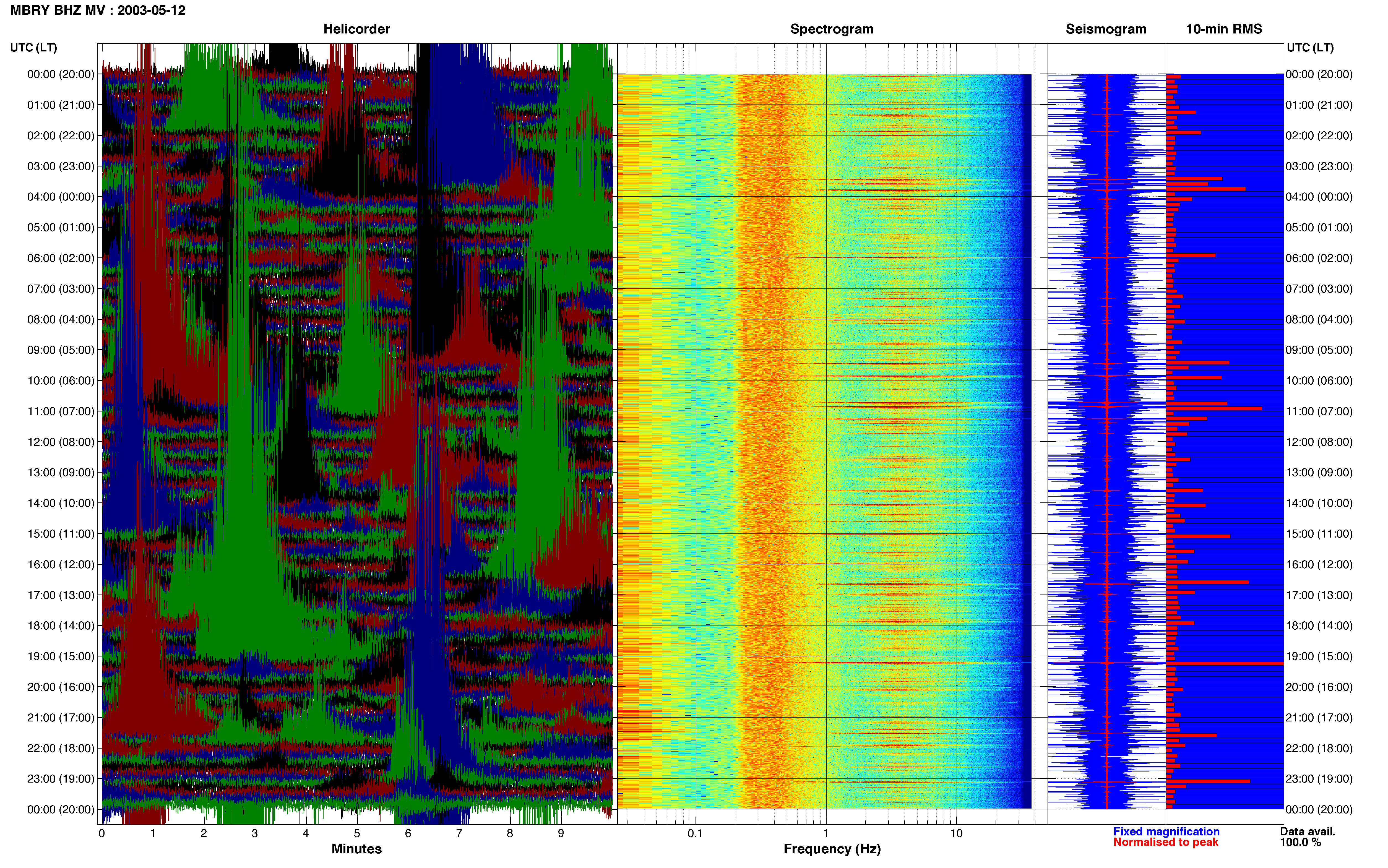
Task: Click left time label '04:00 (00:00)'
Action: click(x=61, y=197)
